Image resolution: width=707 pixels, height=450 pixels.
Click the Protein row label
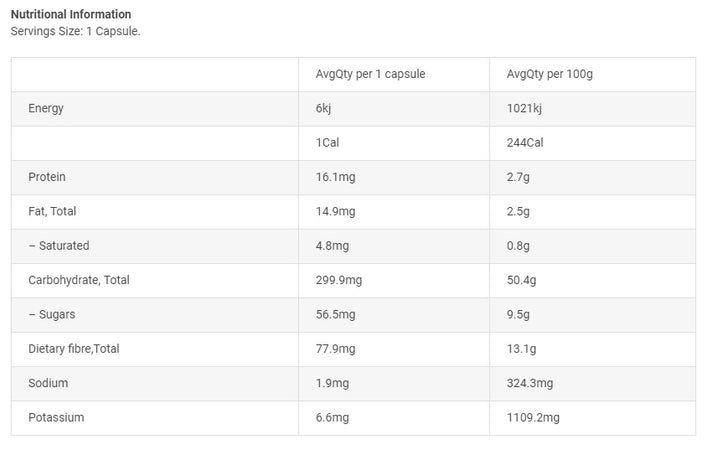coord(47,177)
